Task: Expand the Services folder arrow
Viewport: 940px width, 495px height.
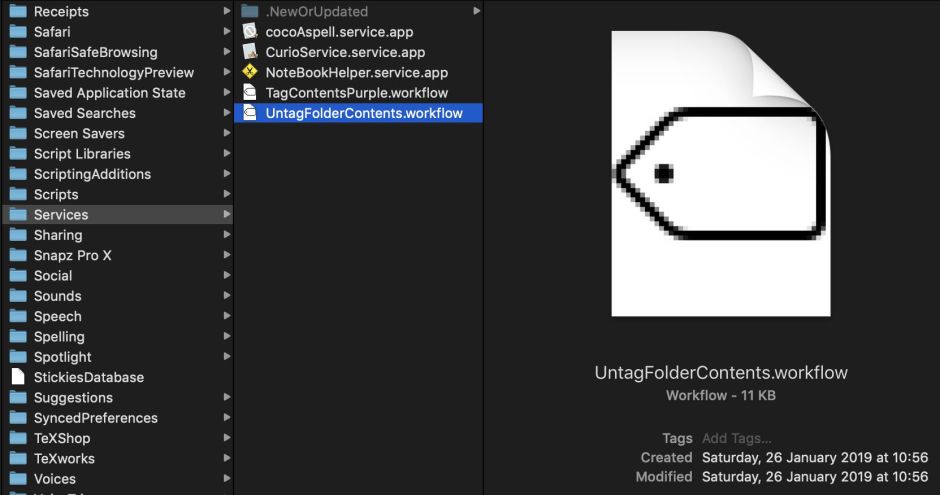Action: click(x=227, y=215)
